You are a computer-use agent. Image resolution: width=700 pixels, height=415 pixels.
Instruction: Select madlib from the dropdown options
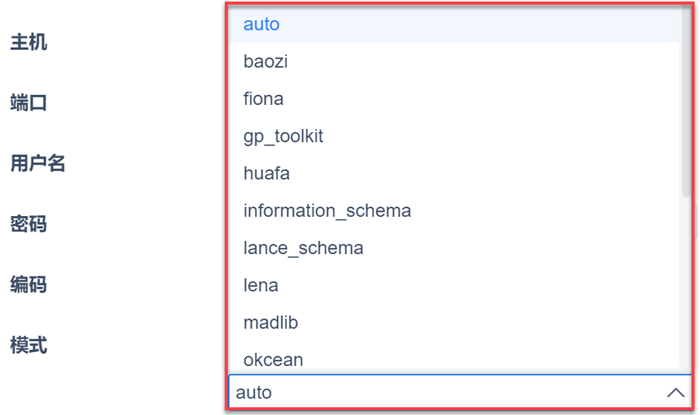coord(270,323)
